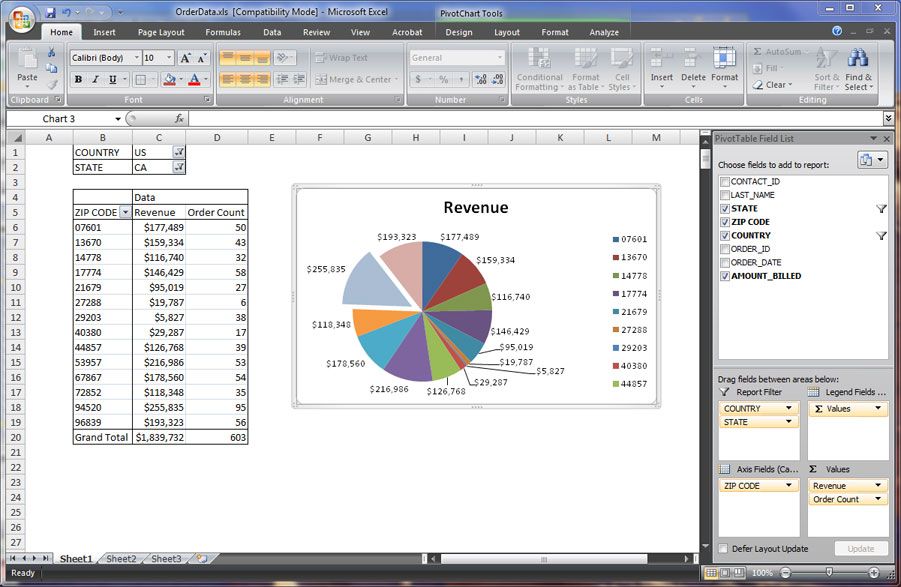The image size is (901, 587).
Task: Check the ORDER_DATE field
Action: coord(725,262)
